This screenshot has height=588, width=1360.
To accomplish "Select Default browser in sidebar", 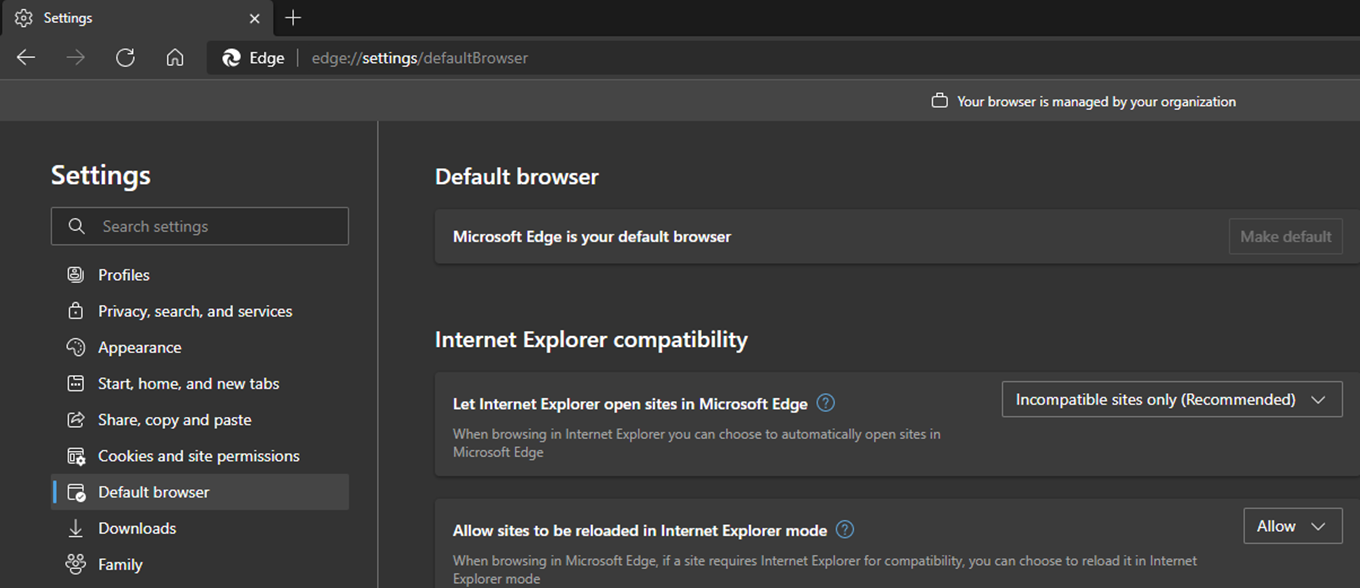I will tap(200, 492).
